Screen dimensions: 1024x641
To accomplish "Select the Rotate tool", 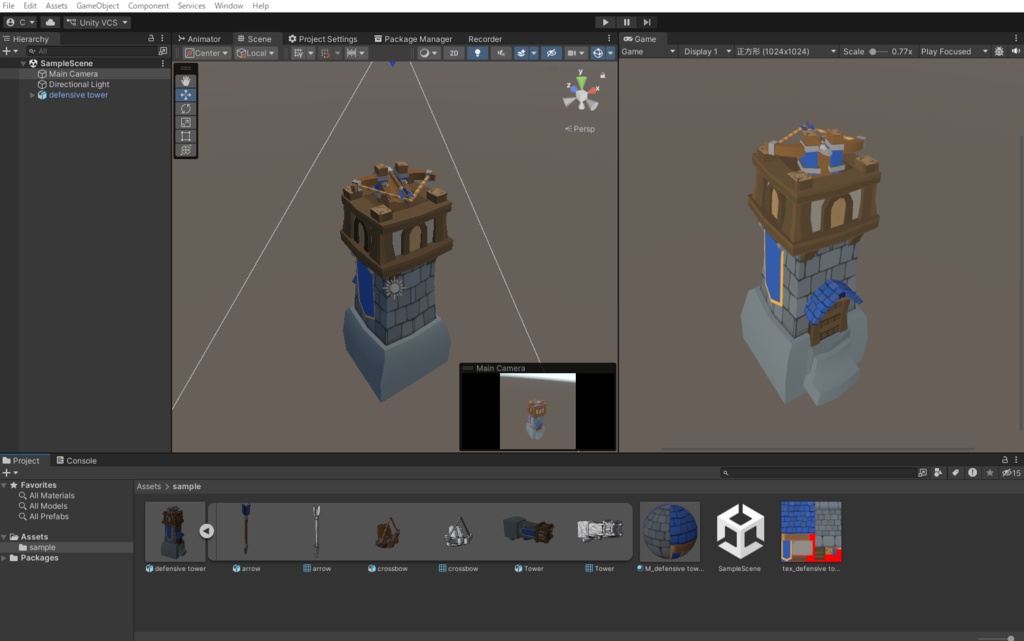I will coord(185,108).
